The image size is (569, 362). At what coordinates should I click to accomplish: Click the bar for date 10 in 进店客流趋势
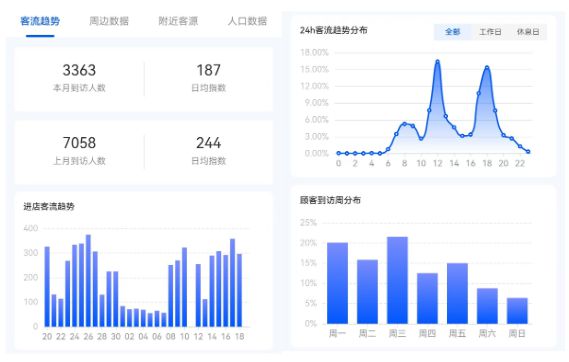(184, 287)
